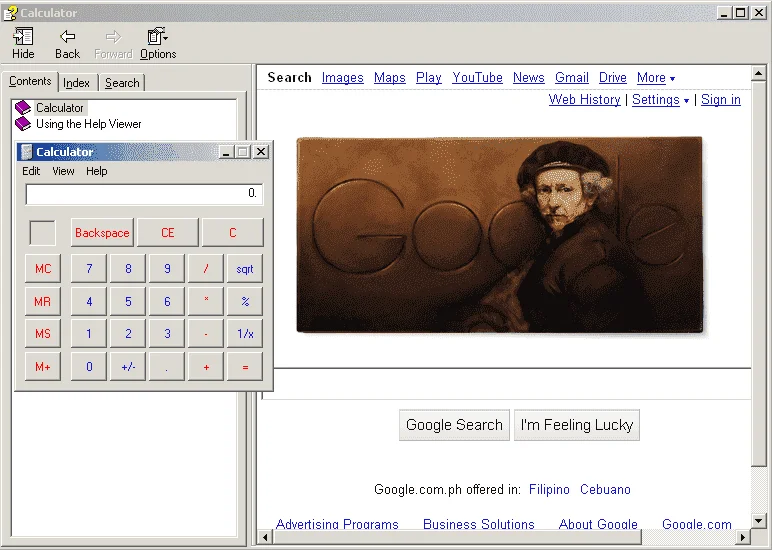Screen dimensions: 772x550
Task: Click the Calculator display field
Action: (x=144, y=194)
